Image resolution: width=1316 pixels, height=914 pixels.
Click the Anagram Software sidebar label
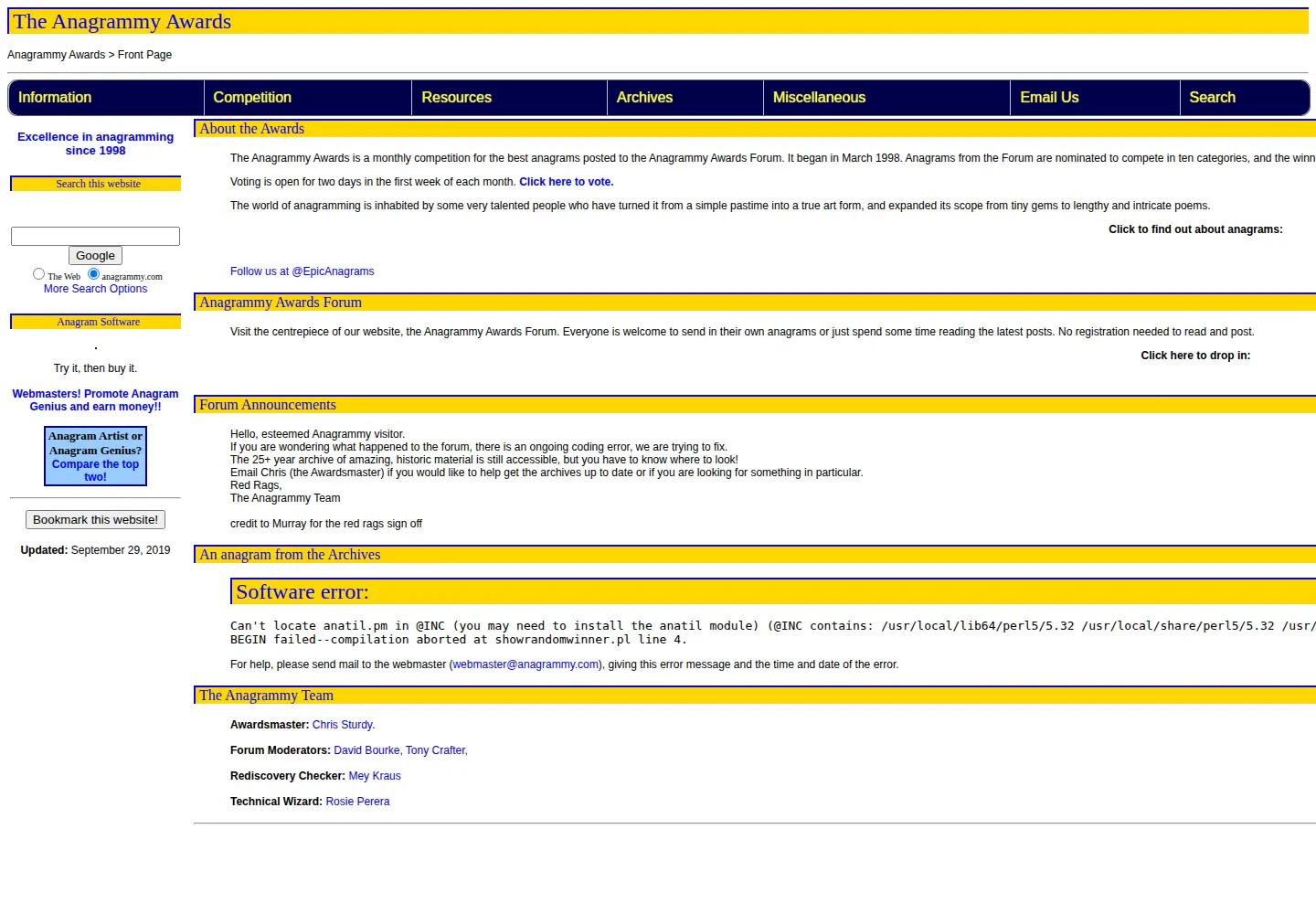(x=99, y=322)
